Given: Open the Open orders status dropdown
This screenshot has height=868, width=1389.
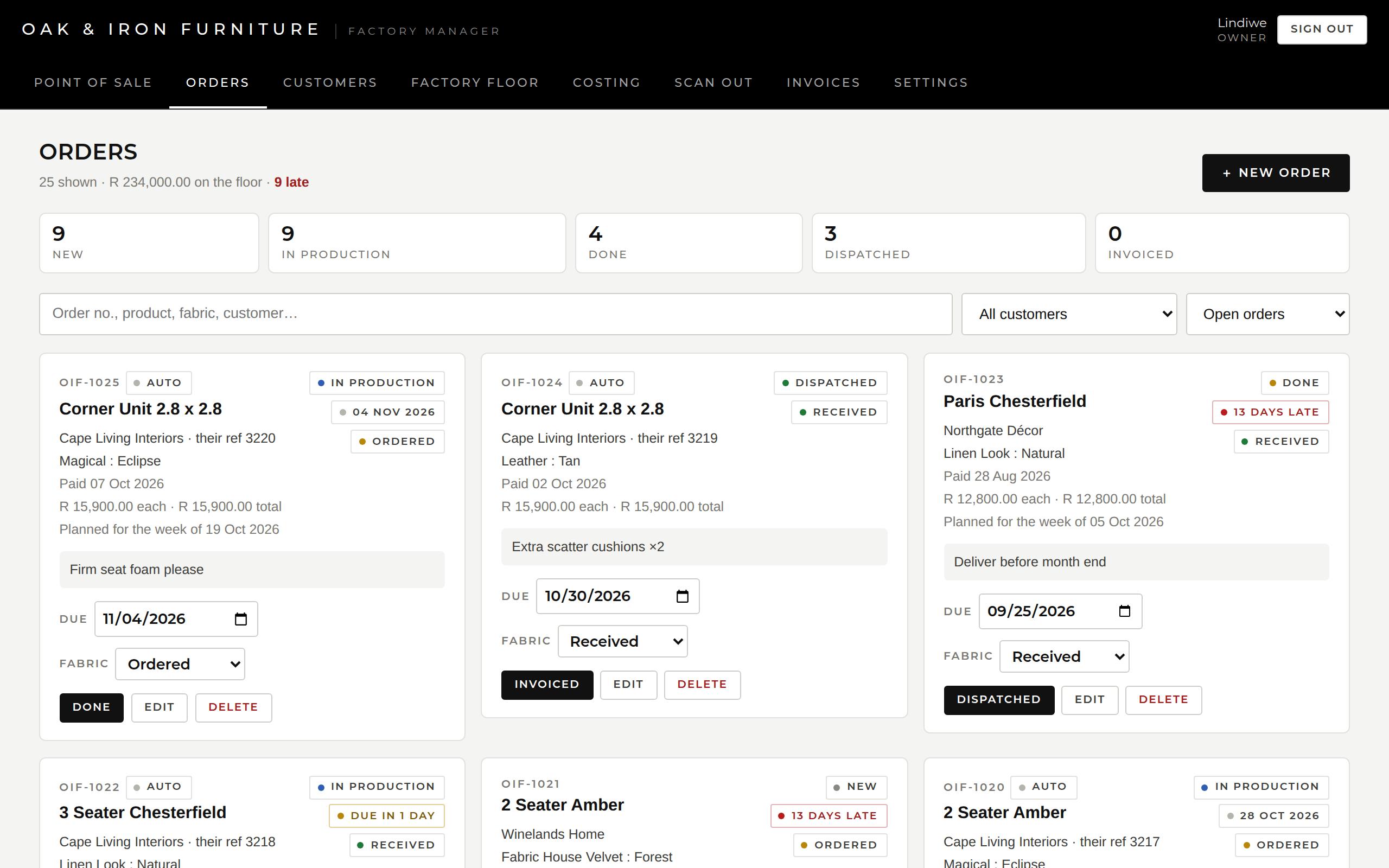Looking at the screenshot, I should [x=1268, y=314].
